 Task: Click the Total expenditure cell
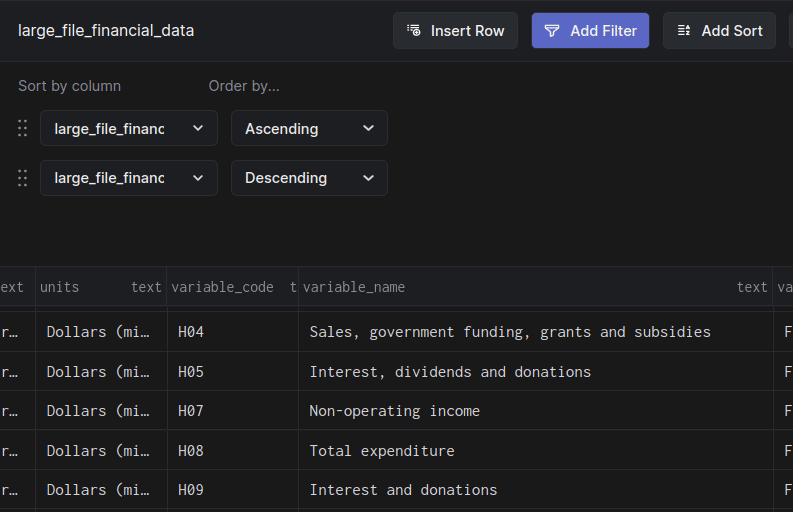[x=382, y=451]
